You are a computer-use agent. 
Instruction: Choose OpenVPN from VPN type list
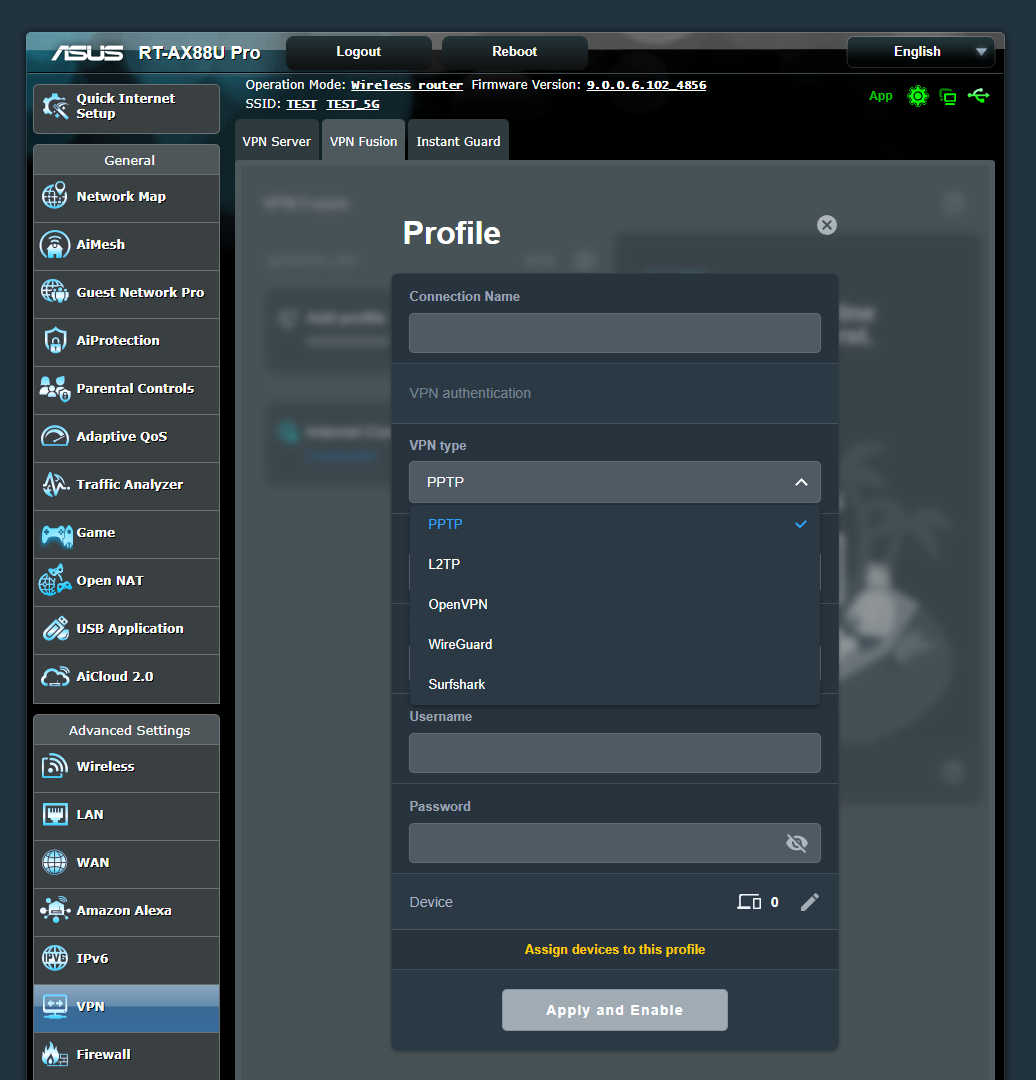tap(614, 604)
